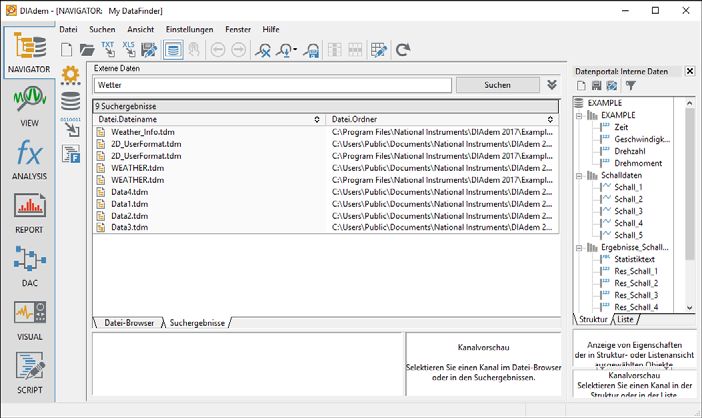
Task: Select Data2.tdm in search results
Action: (x=129, y=216)
